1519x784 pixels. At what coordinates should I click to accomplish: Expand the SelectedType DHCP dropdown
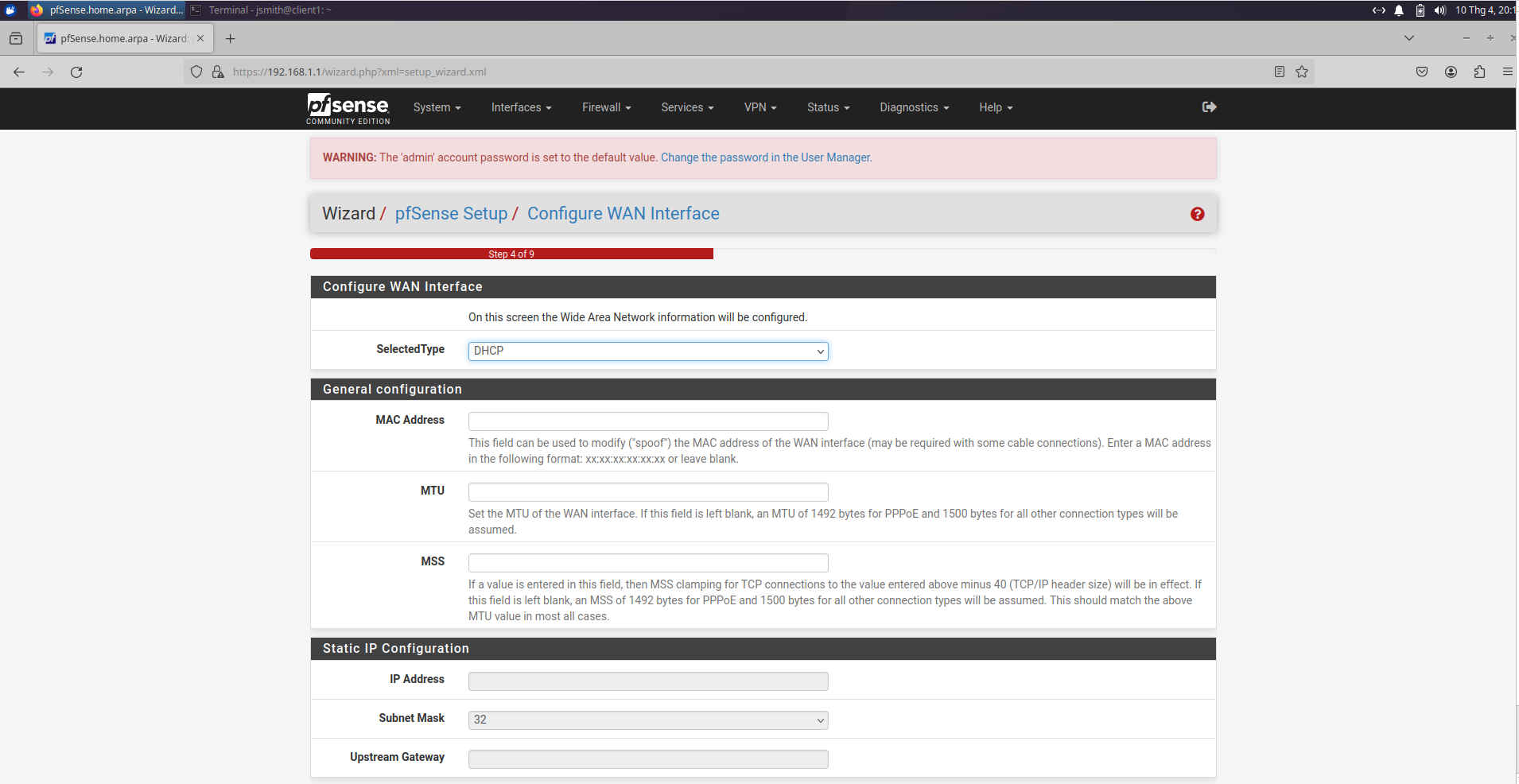(x=648, y=351)
